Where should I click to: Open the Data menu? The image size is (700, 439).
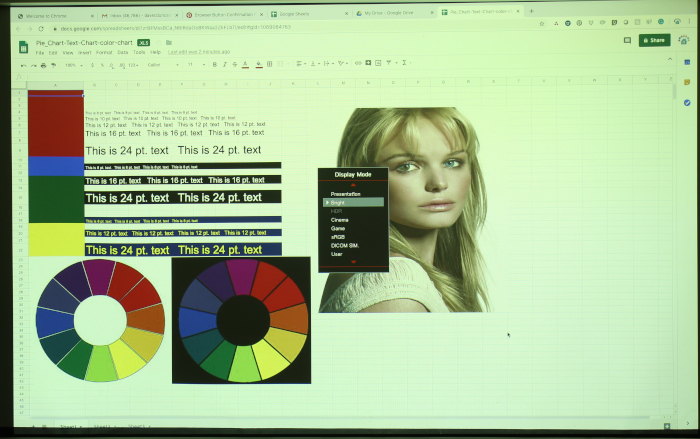pyautogui.click(x=123, y=52)
